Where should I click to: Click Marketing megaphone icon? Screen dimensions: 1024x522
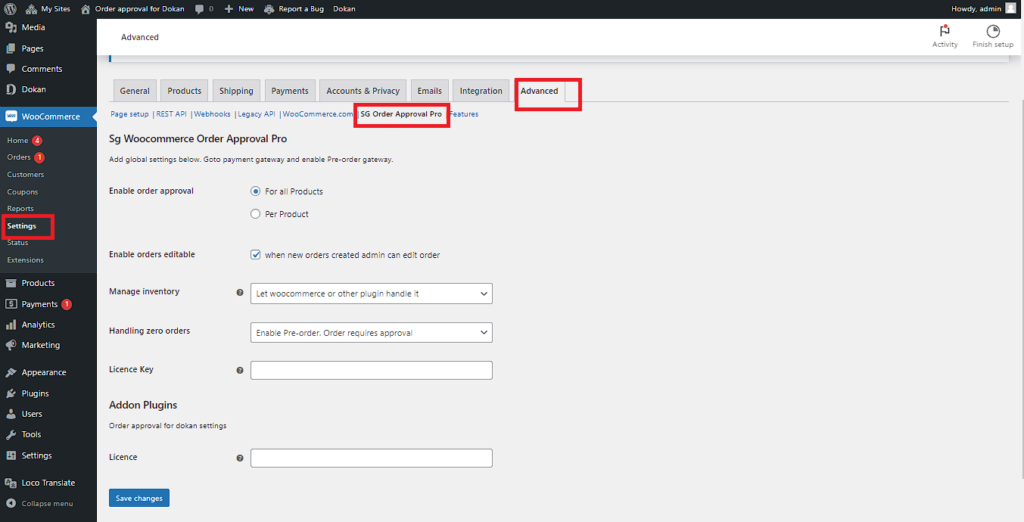click(x=11, y=345)
